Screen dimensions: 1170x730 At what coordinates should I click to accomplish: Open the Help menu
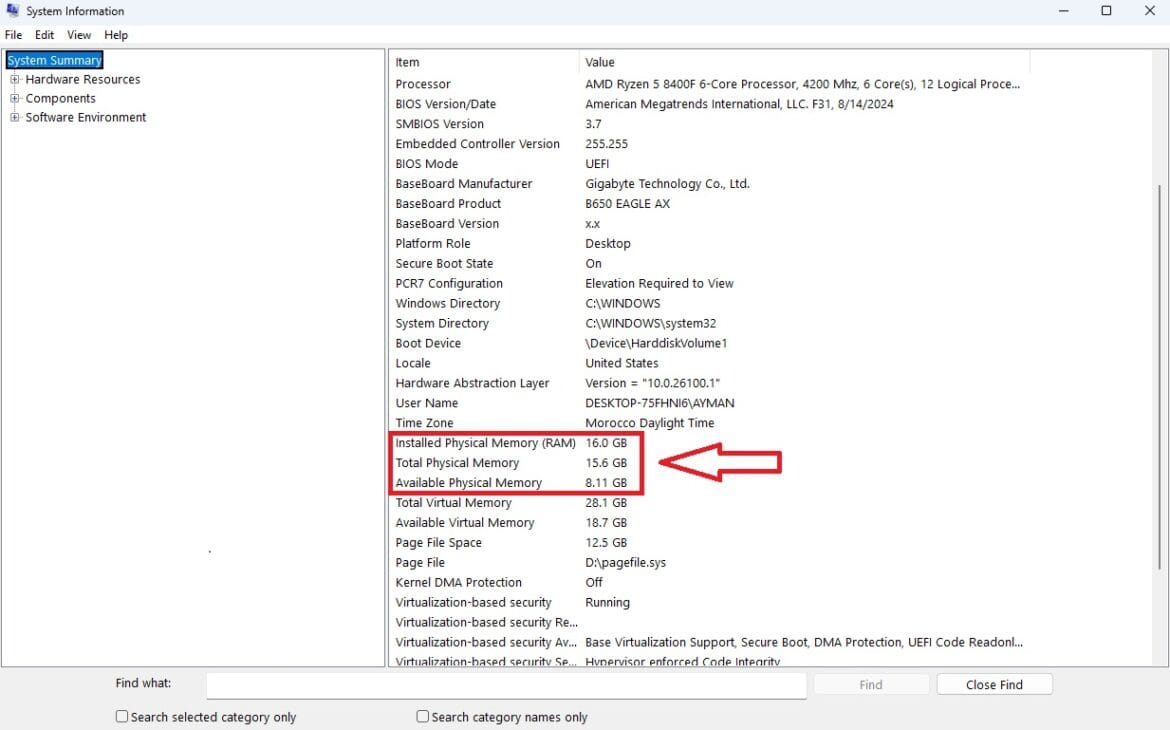[116, 35]
